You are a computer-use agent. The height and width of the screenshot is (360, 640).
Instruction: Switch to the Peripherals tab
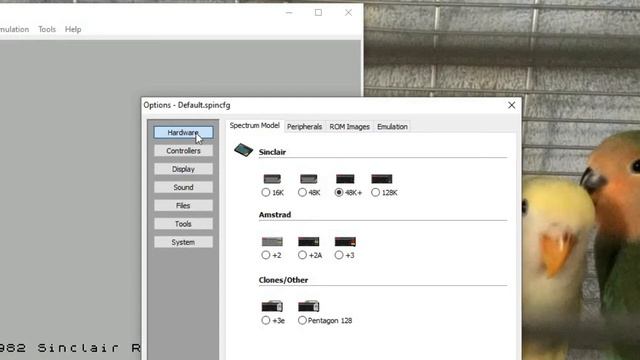pos(304,127)
